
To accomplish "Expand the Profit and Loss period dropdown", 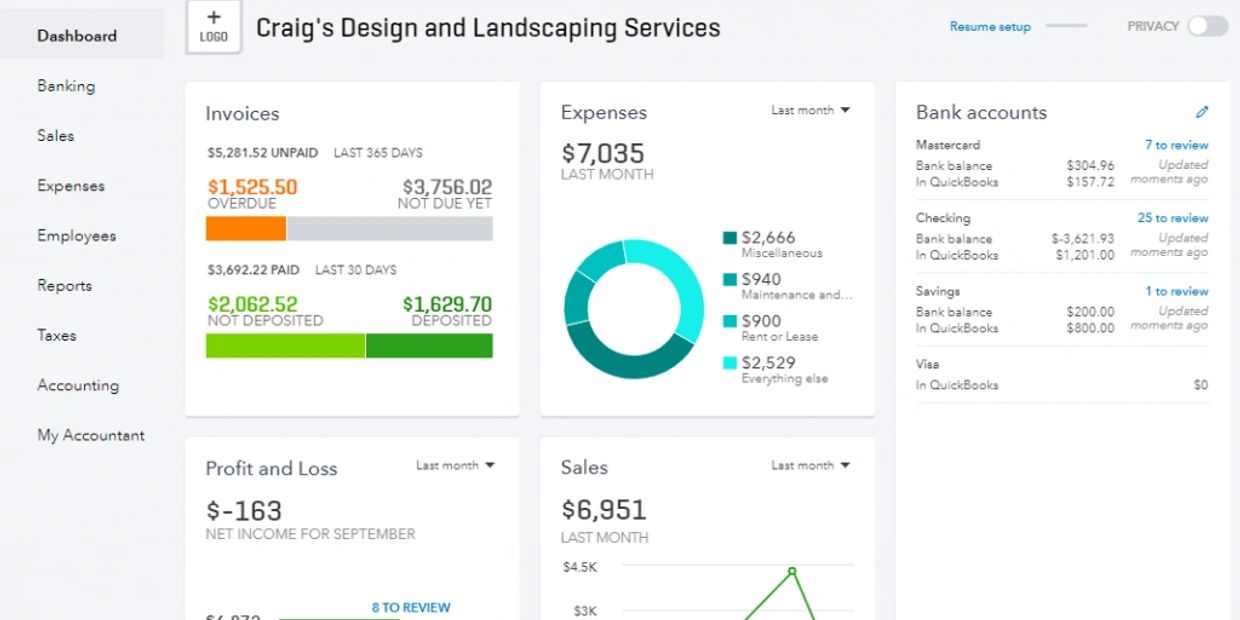I will pos(455,466).
